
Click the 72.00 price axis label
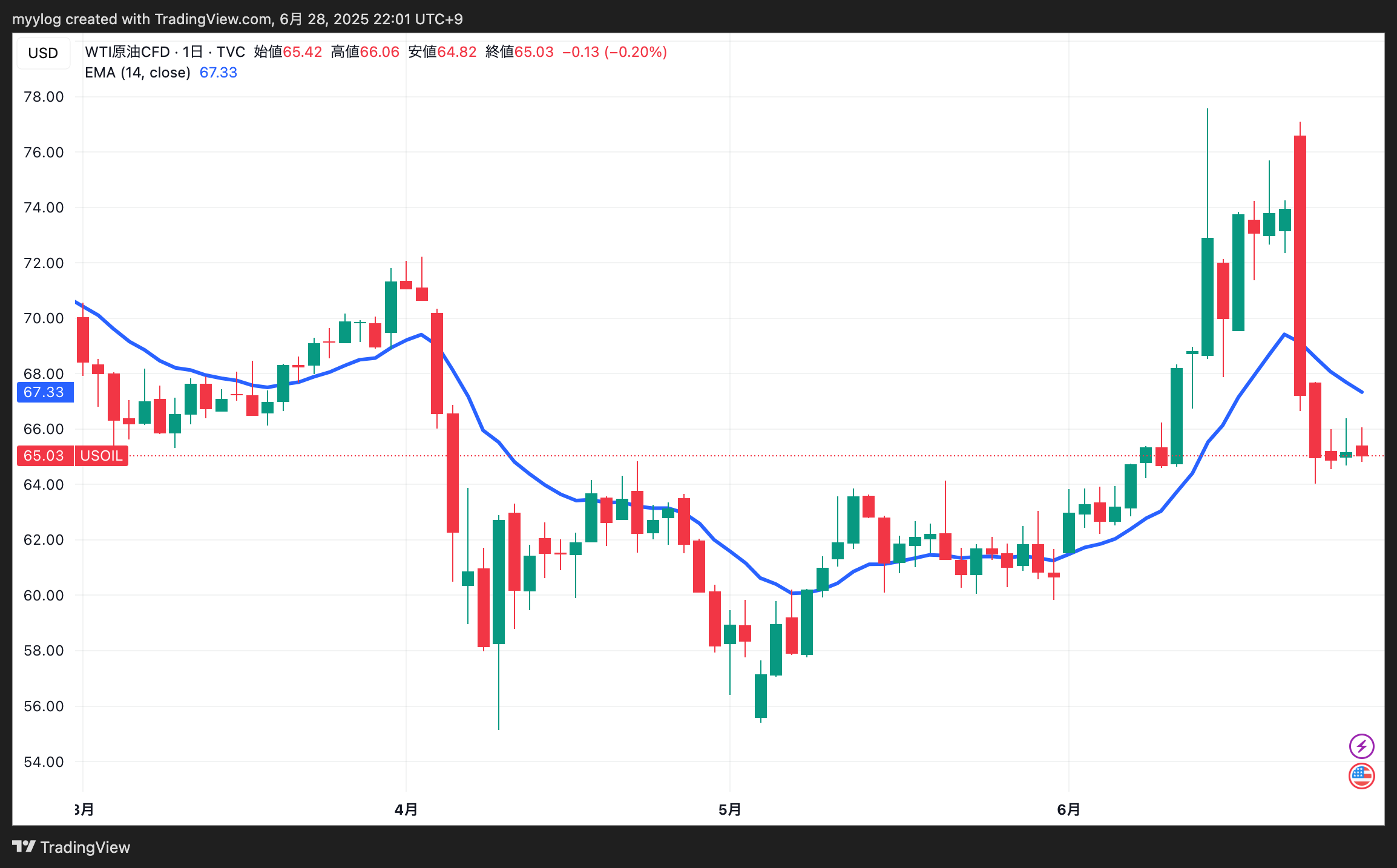coord(44,263)
